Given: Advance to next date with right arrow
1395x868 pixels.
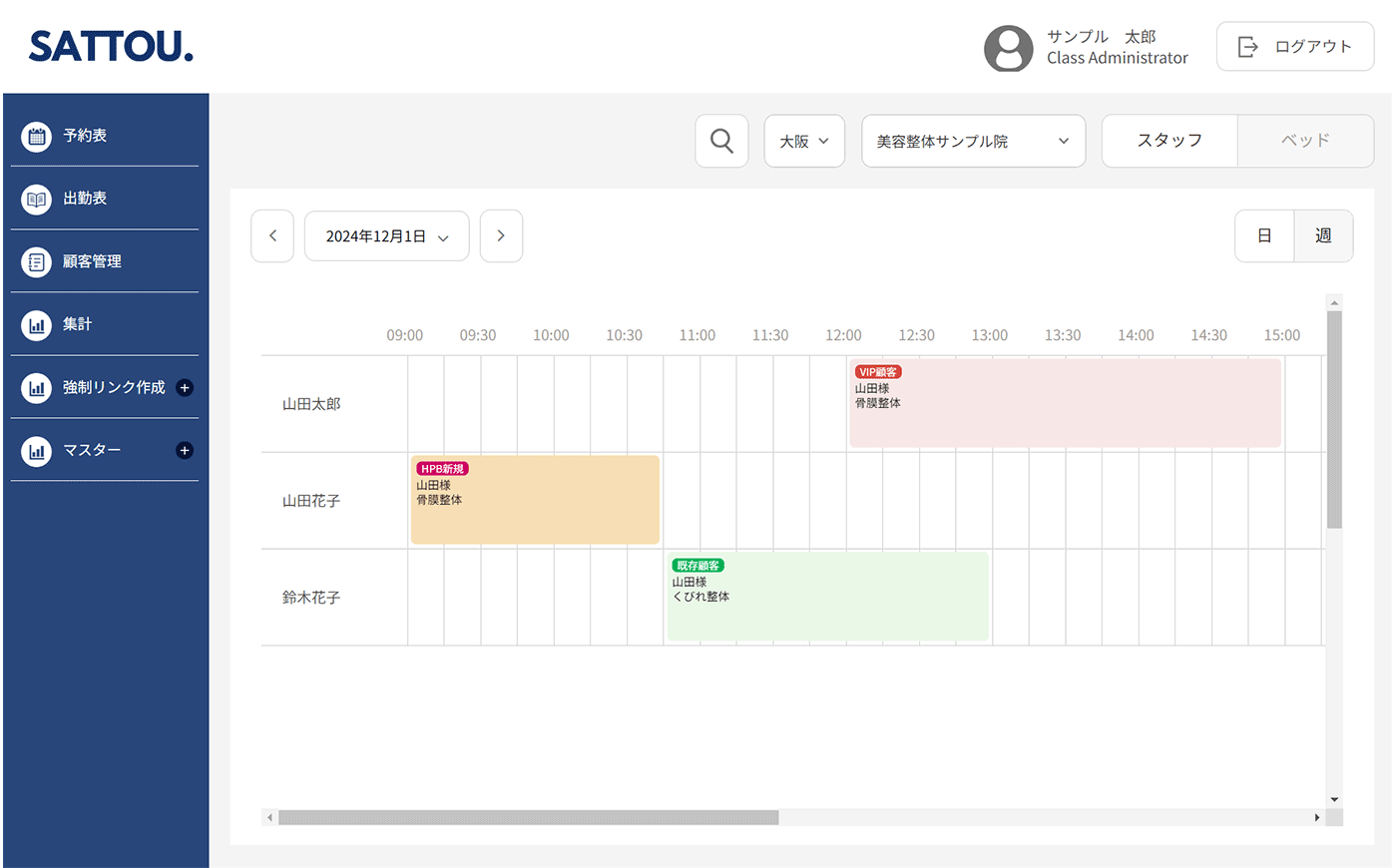Looking at the screenshot, I should point(501,236).
